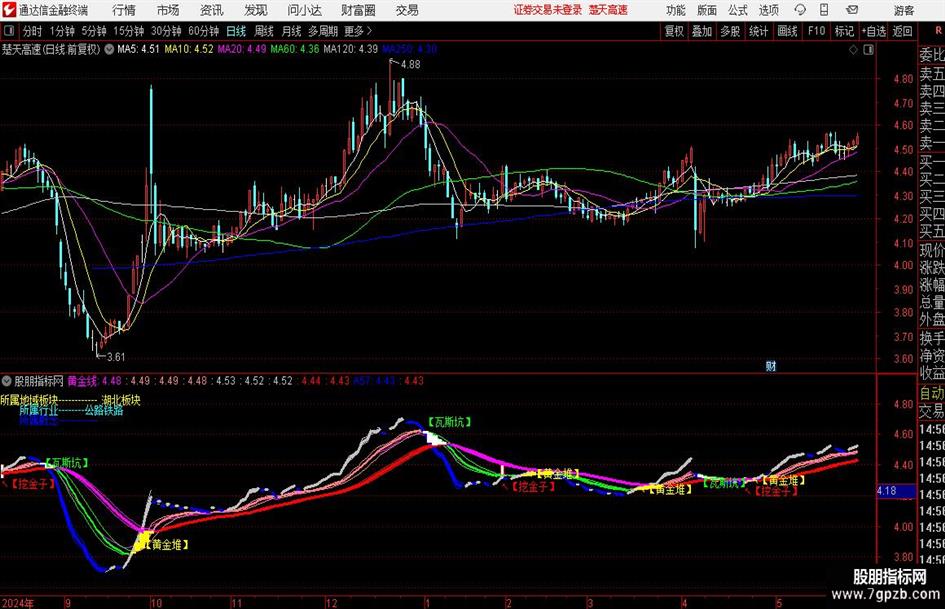Toggle the right side panel icon
Screen dimensions: 945x609
868,50
